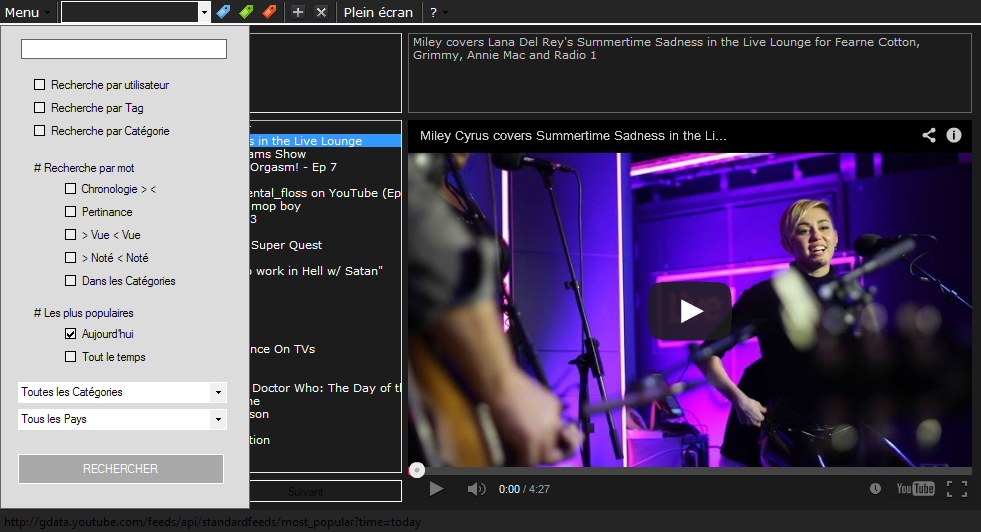This screenshot has height=532, width=981.
Task: Uncheck the Aujourd'hui checkbox
Action: (x=71, y=334)
